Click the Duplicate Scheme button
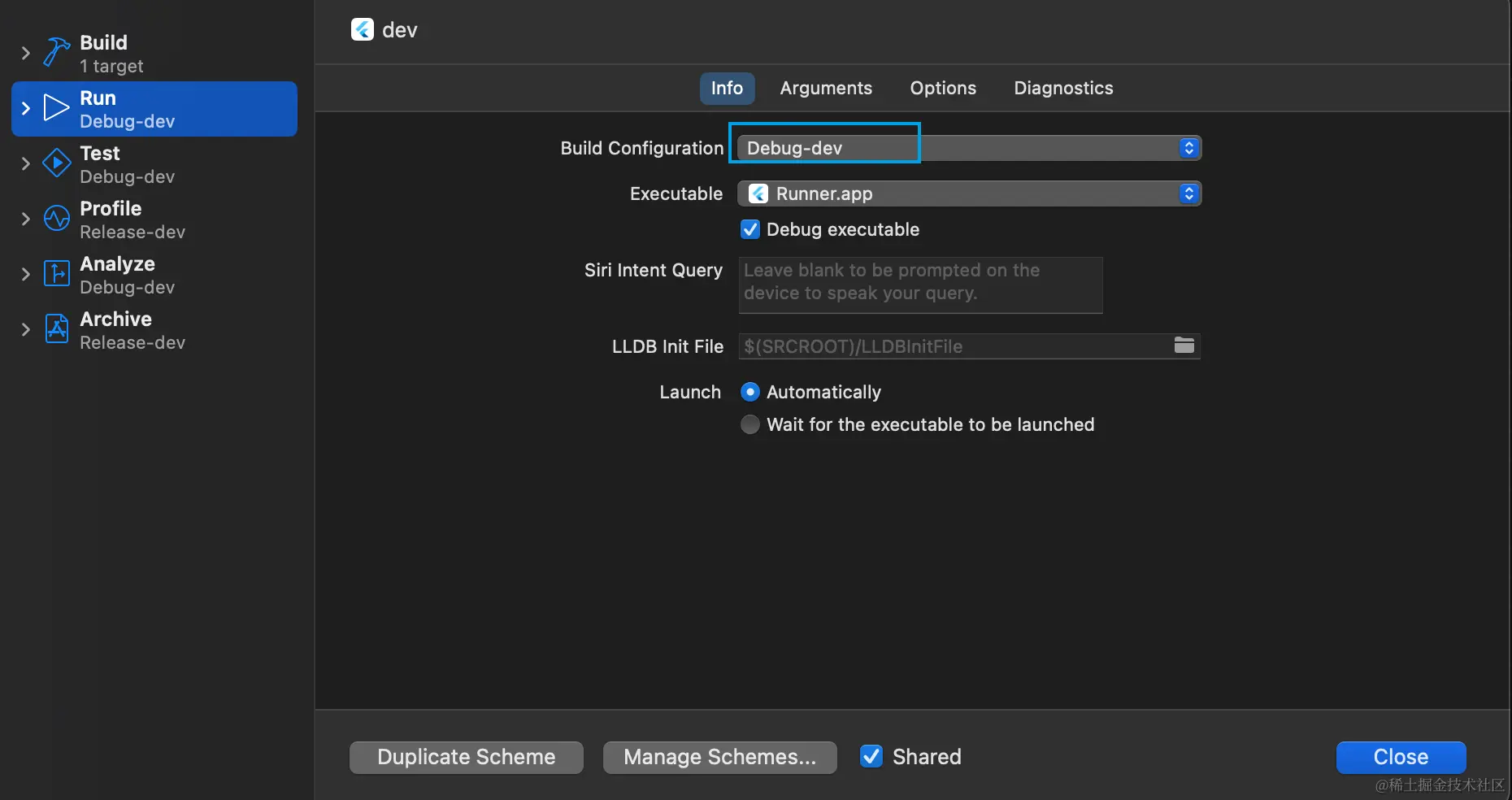Image resolution: width=1512 pixels, height=800 pixels. click(x=467, y=757)
